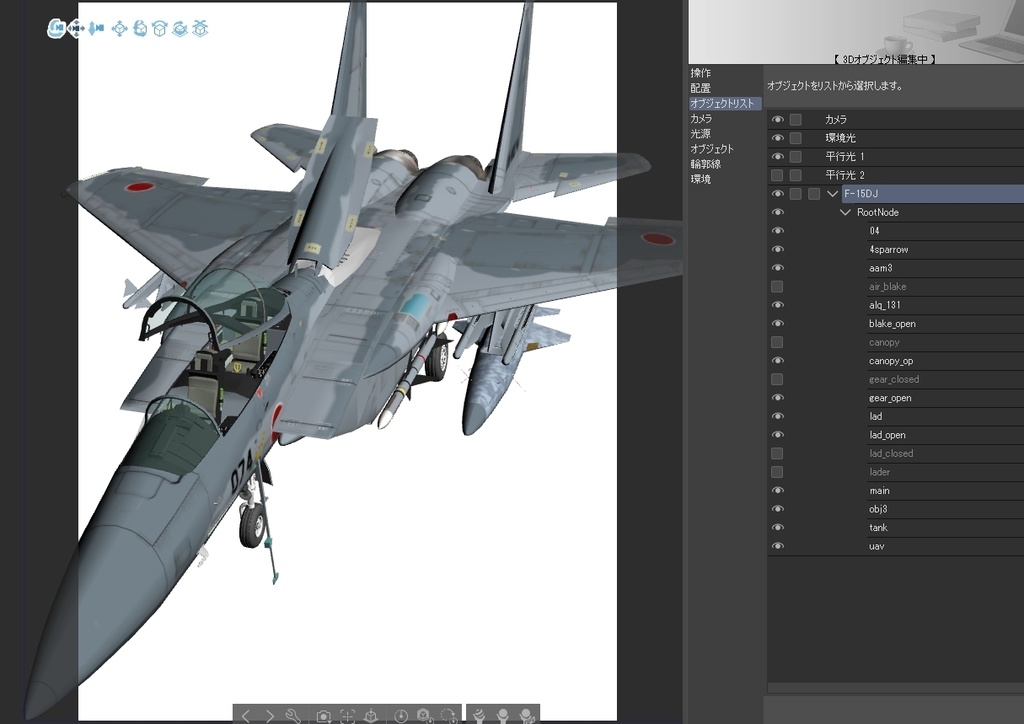The height and width of the screenshot is (724, 1024).
Task: Click the reset model rotation icon
Action: pyautogui.click(x=449, y=716)
